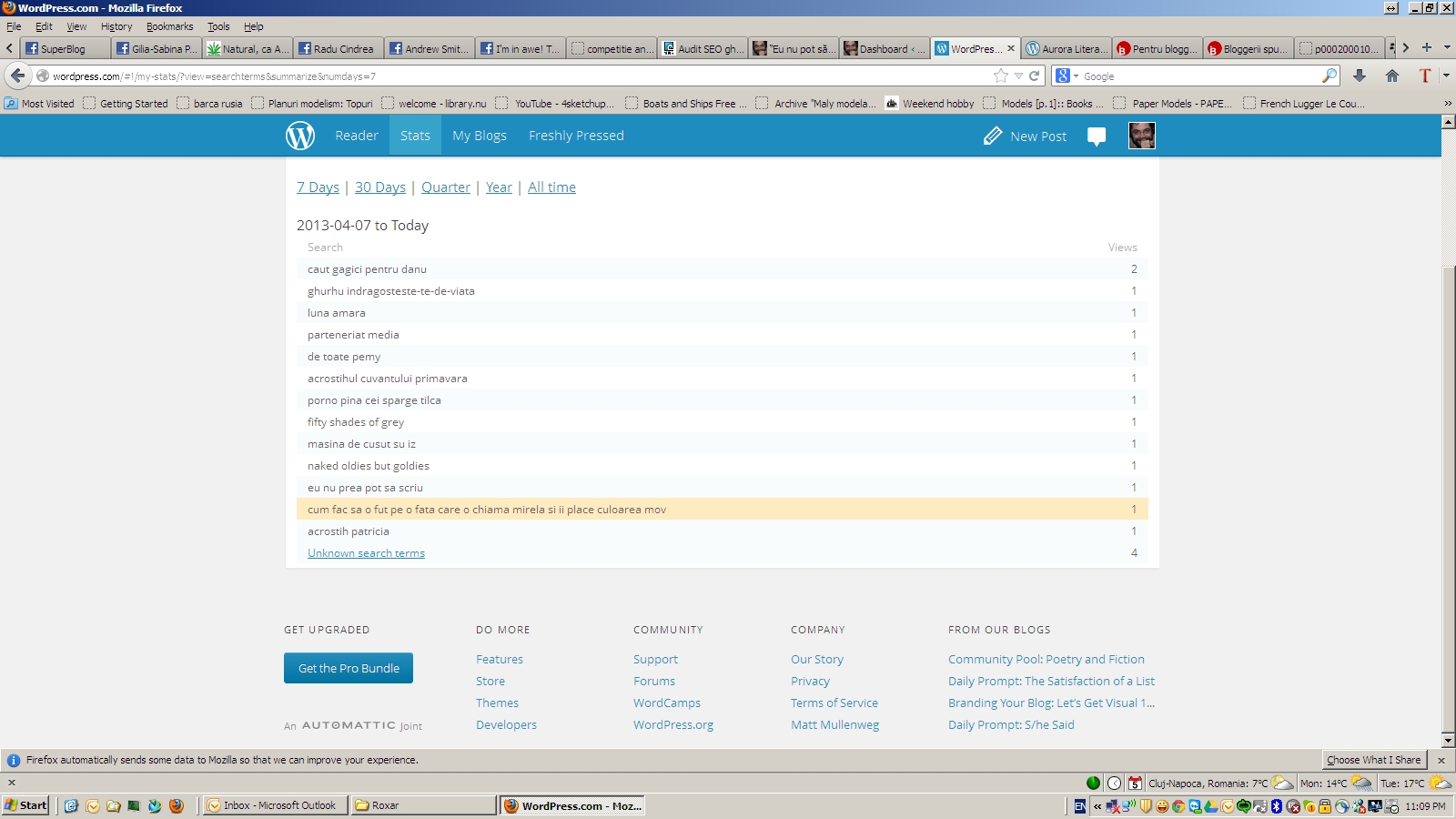The image size is (1456, 819).
Task: Open the Unknown search terms link
Action: pyautogui.click(x=366, y=553)
